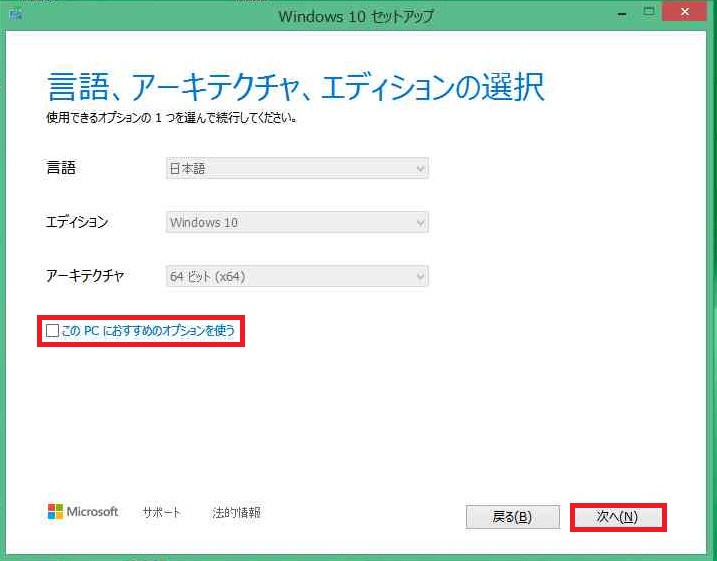
Task: Open the サポート link
Action: pos(161,512)
